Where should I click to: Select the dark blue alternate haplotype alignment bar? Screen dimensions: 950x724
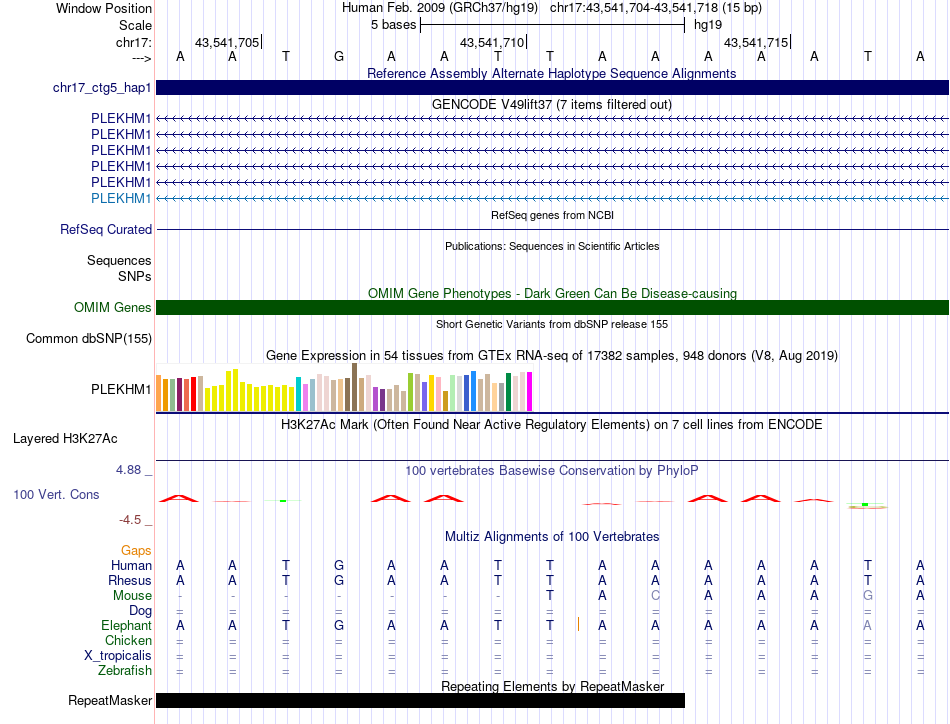pyautogui.click(x=552, y=88)
